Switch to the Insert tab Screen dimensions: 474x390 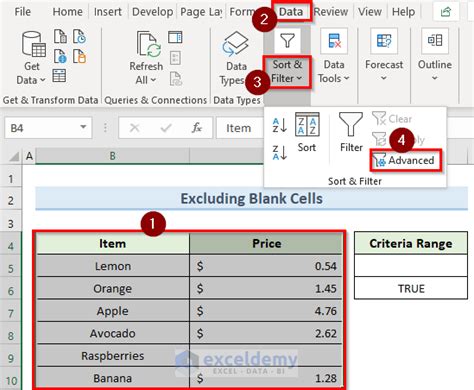(107, 12)
